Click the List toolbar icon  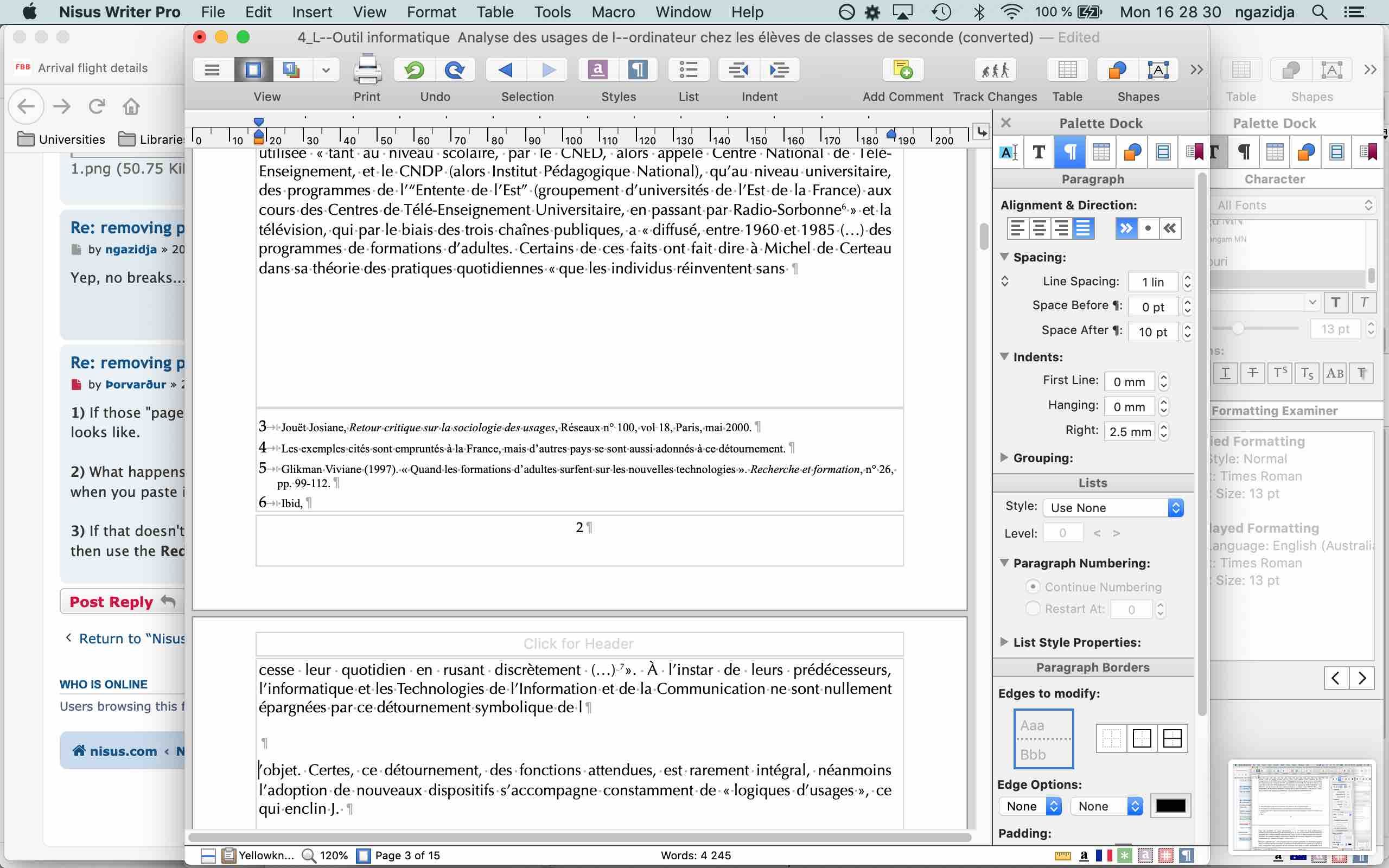click(688, 69)
